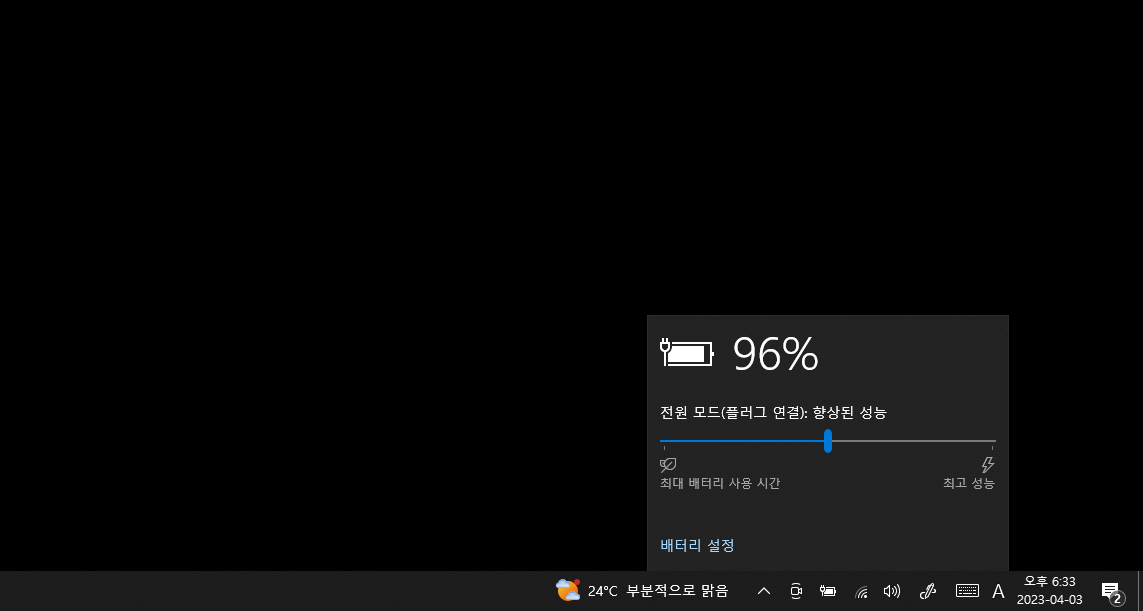Viewport: 1143px width, 611px height.
Task: Open the weather widget showing 24°C
Action: click(x=641, y=591)
